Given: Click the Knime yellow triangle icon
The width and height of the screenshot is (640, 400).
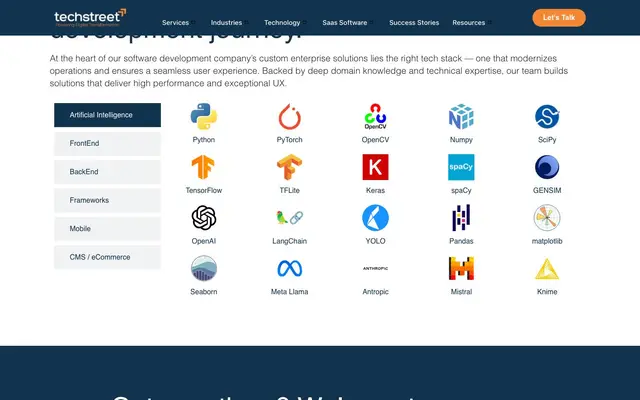Looking at the screenshot, I should click(x=547, y=269).
